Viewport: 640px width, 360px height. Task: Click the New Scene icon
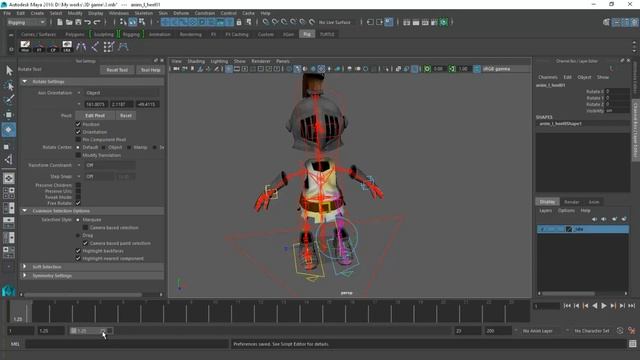(60, 22)
